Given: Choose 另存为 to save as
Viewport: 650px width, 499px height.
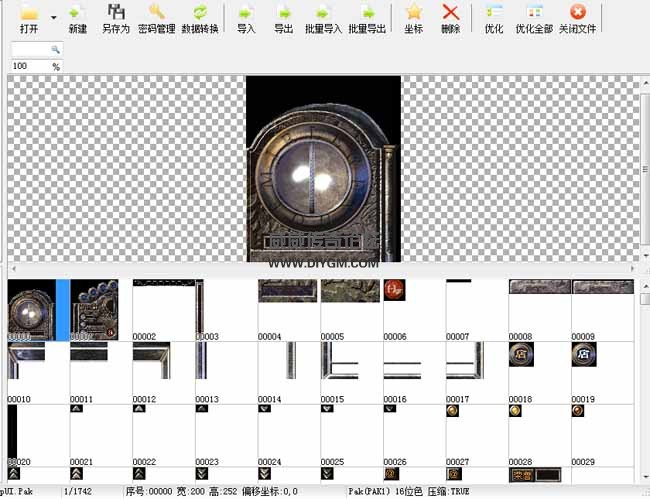Looking at the screenshot, I should click(x=116, y=19).
